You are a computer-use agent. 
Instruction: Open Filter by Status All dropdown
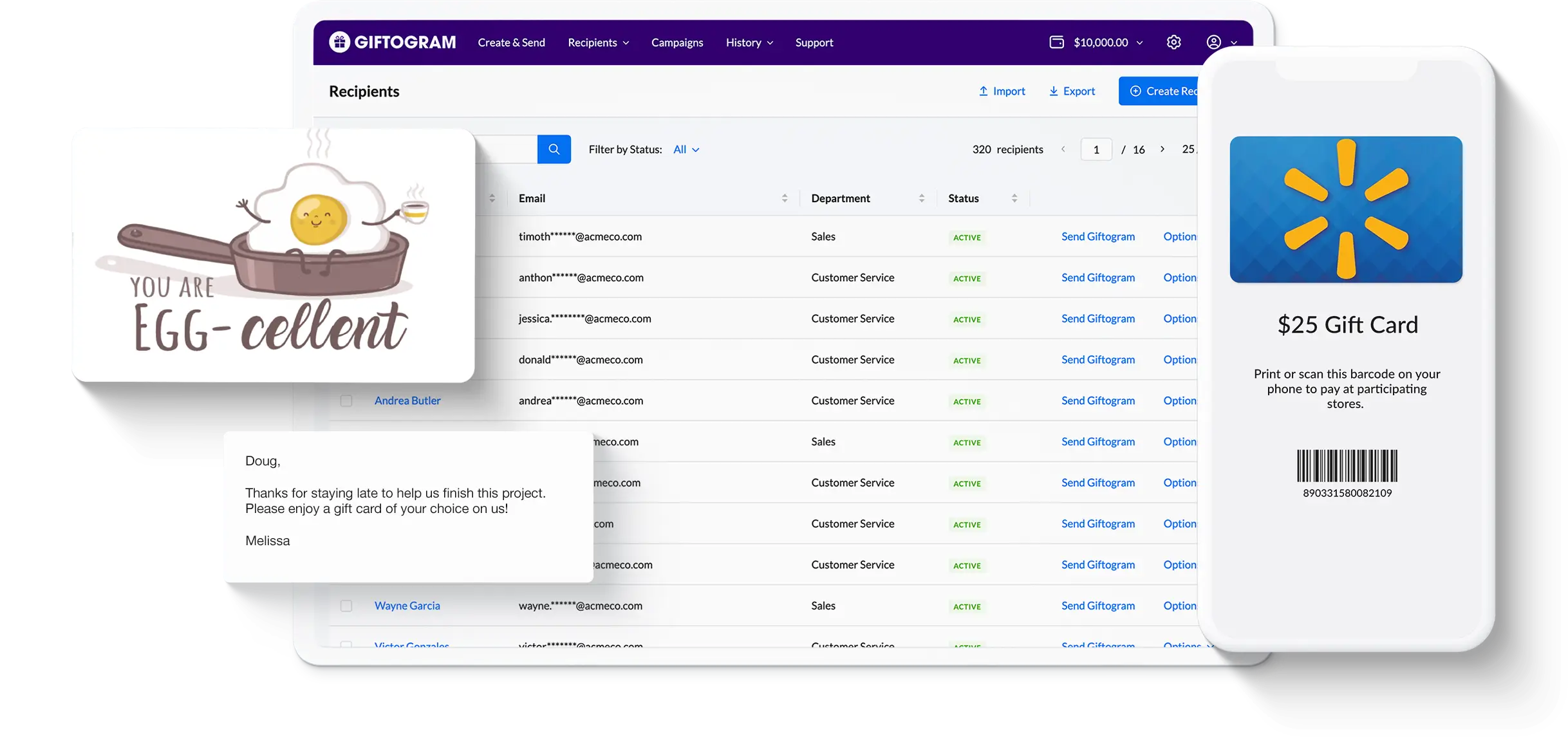click(x=686, y=149)
